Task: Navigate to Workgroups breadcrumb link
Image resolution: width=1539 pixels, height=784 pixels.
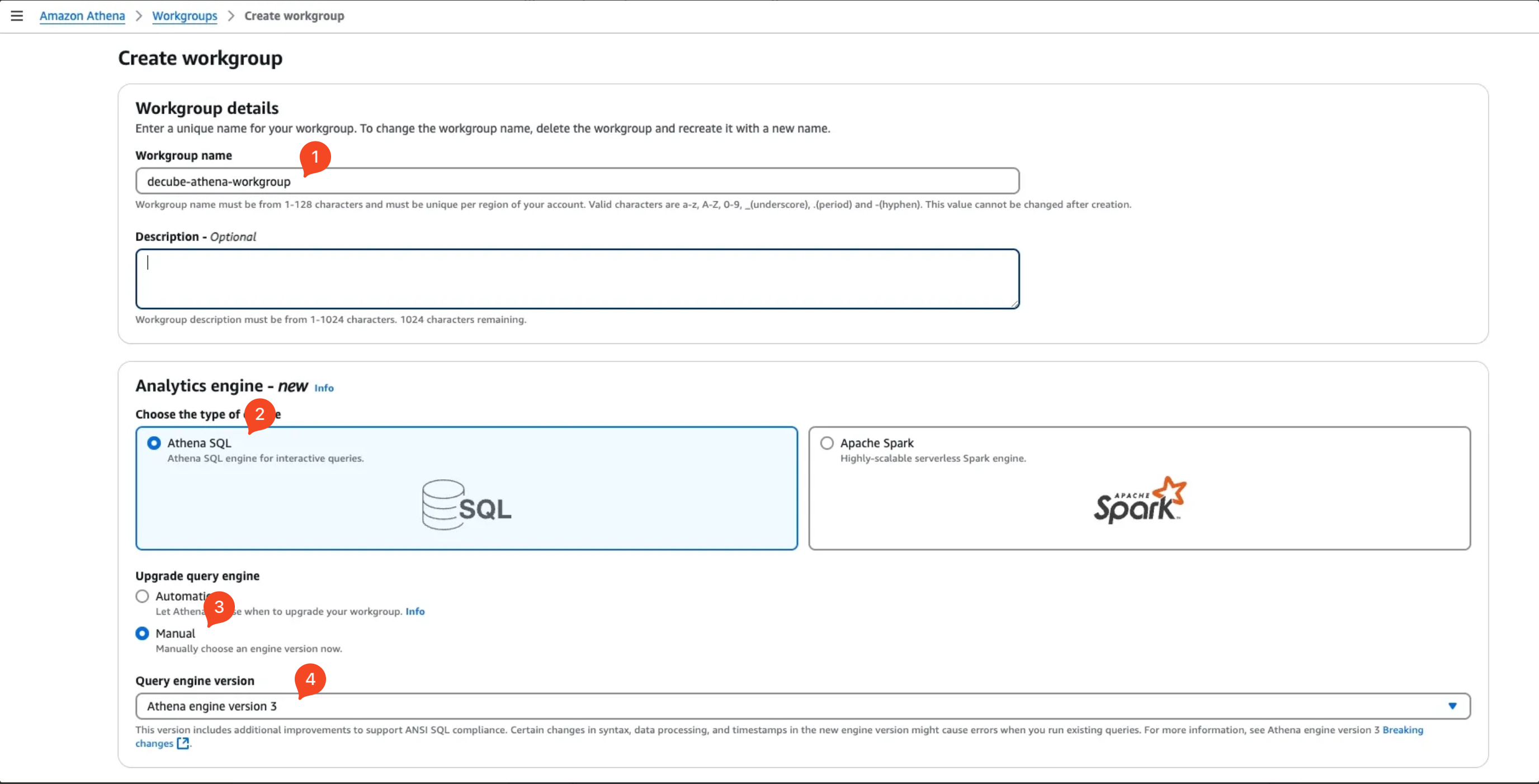Action: click(x=185, y=16)
